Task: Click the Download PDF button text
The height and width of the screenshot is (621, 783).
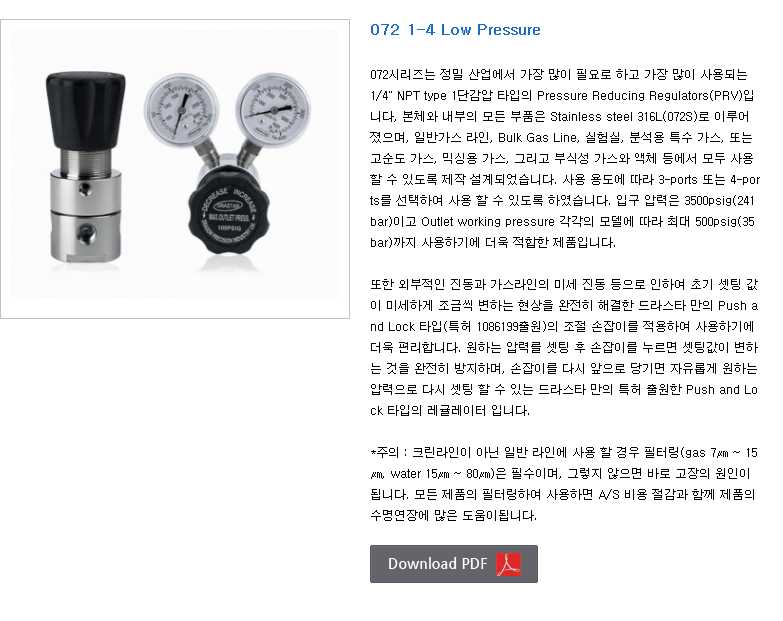Action: pos(437,564)
